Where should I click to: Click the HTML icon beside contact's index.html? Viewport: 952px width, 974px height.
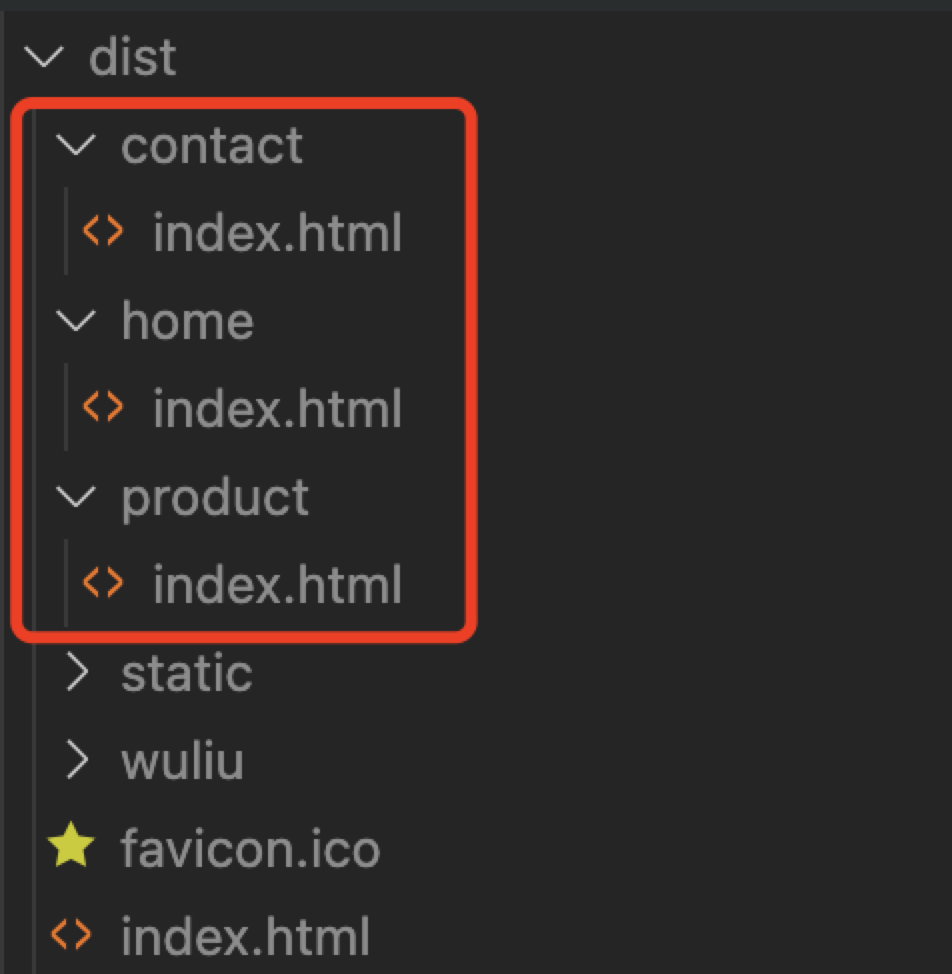pos(101,232)
